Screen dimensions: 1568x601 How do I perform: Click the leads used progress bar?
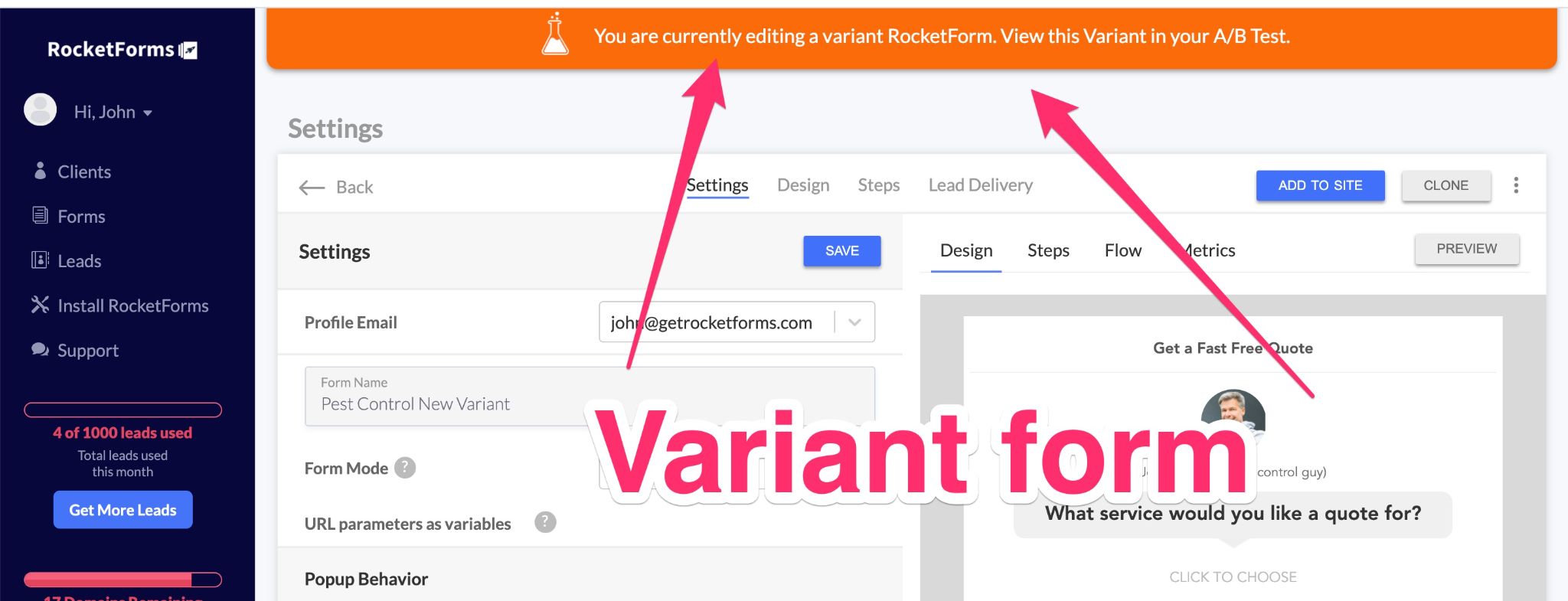tap(122, 410)
